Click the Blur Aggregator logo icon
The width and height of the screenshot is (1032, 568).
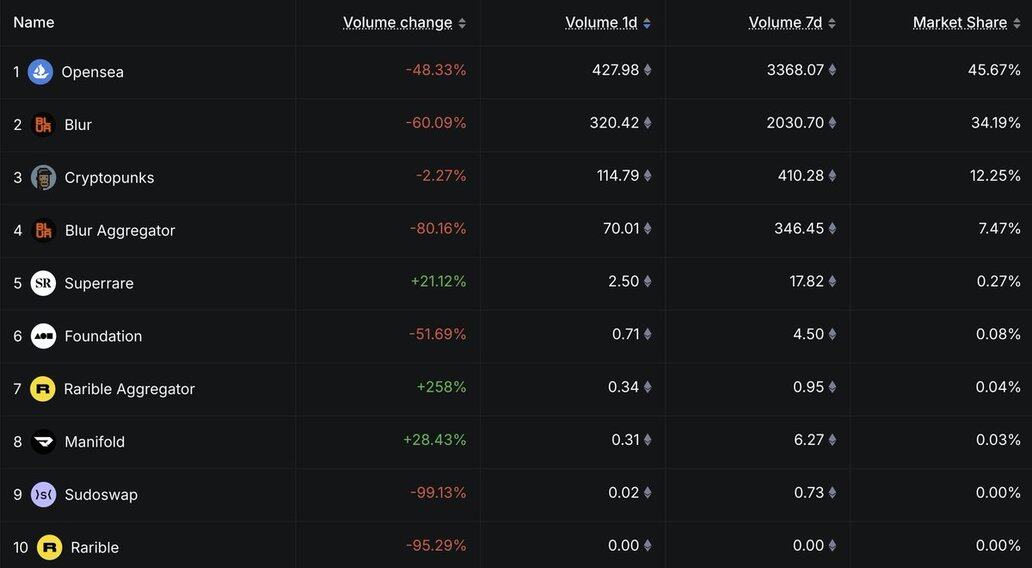click(43, 231)
